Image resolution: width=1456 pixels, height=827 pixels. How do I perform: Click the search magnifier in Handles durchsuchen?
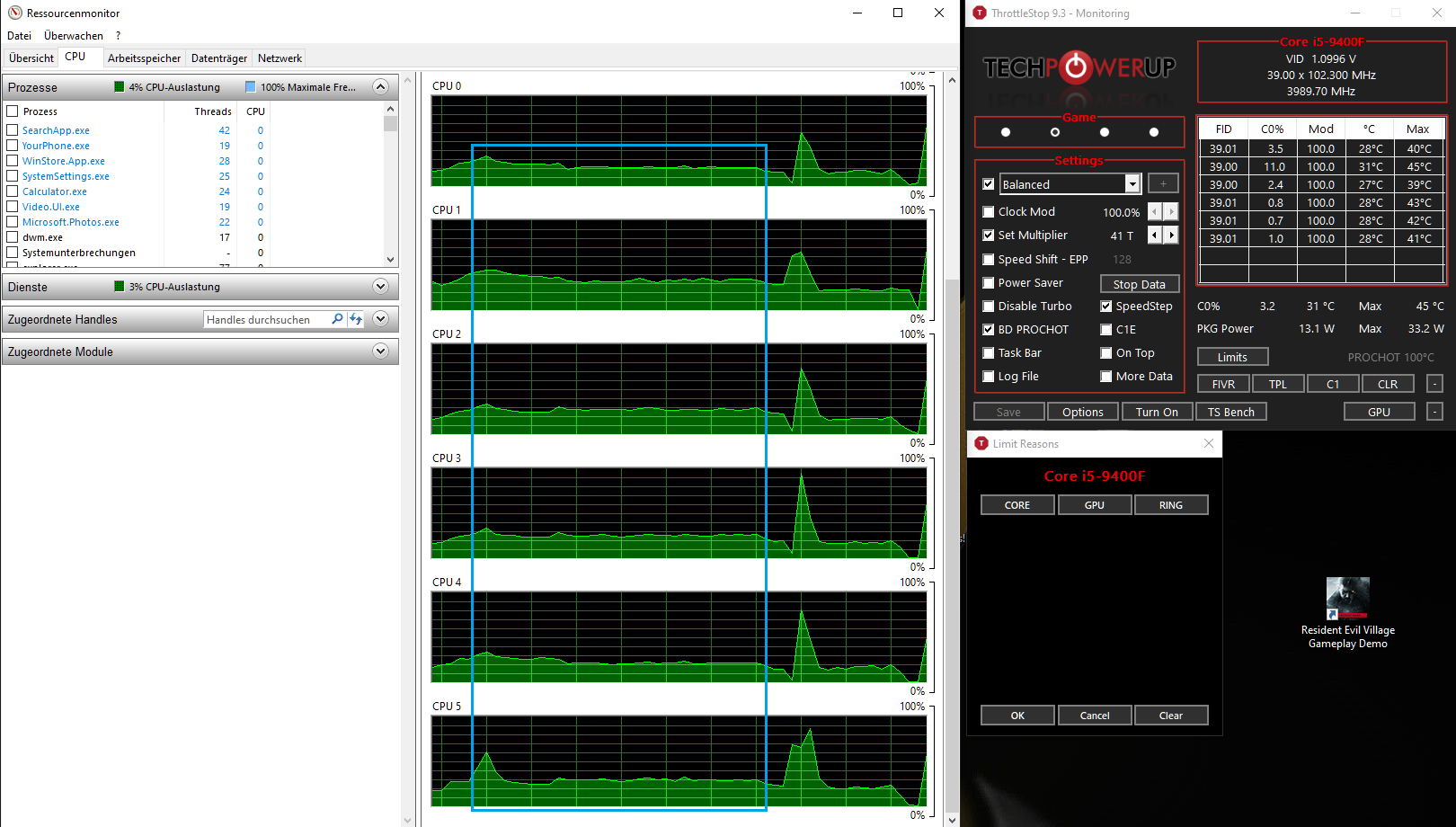pos(337,319)
